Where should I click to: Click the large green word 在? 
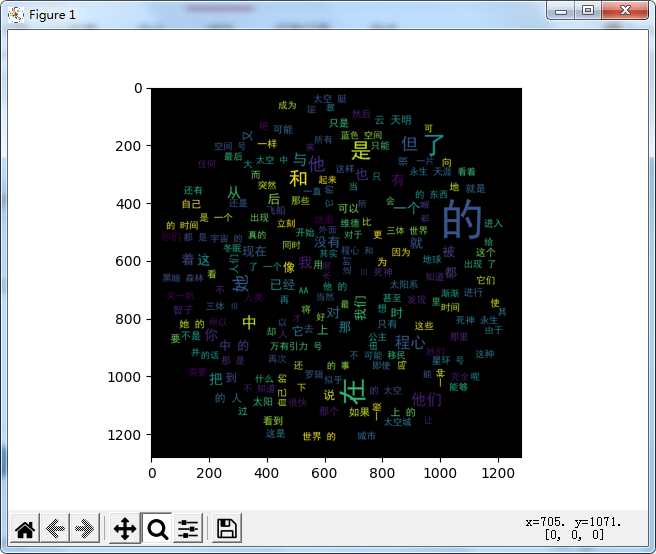point(353,391)
